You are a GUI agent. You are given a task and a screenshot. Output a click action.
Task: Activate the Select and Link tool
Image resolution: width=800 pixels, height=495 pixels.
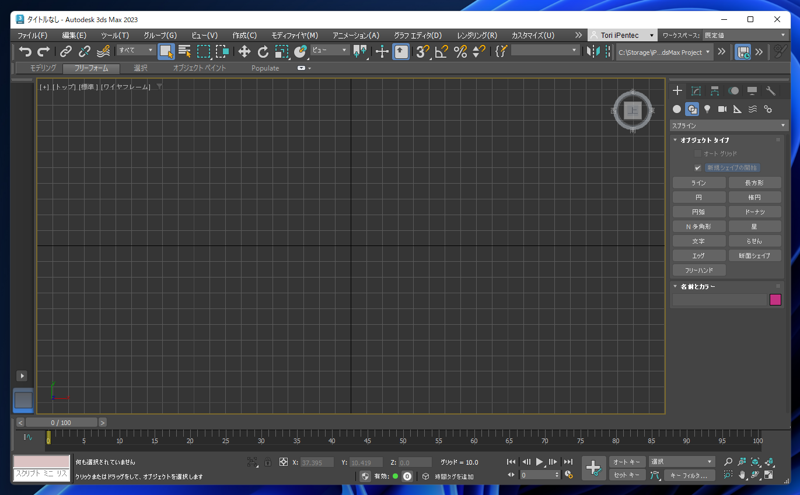coord(65,52)
